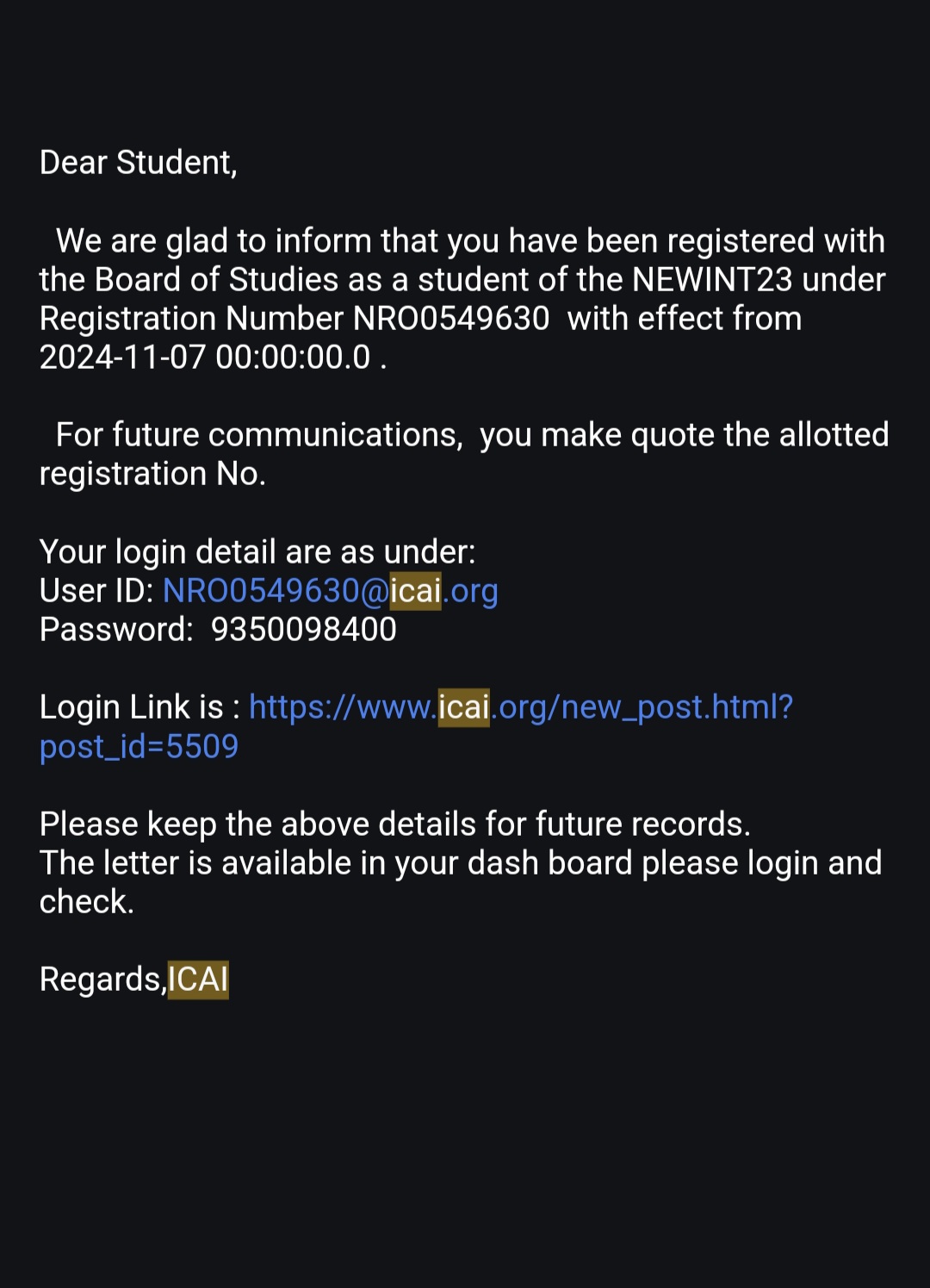The width and height of the screenshot is (930, 1288).
Task: Tap the highlighted "icai" in the User ID
Action: (x=415, y=591)
